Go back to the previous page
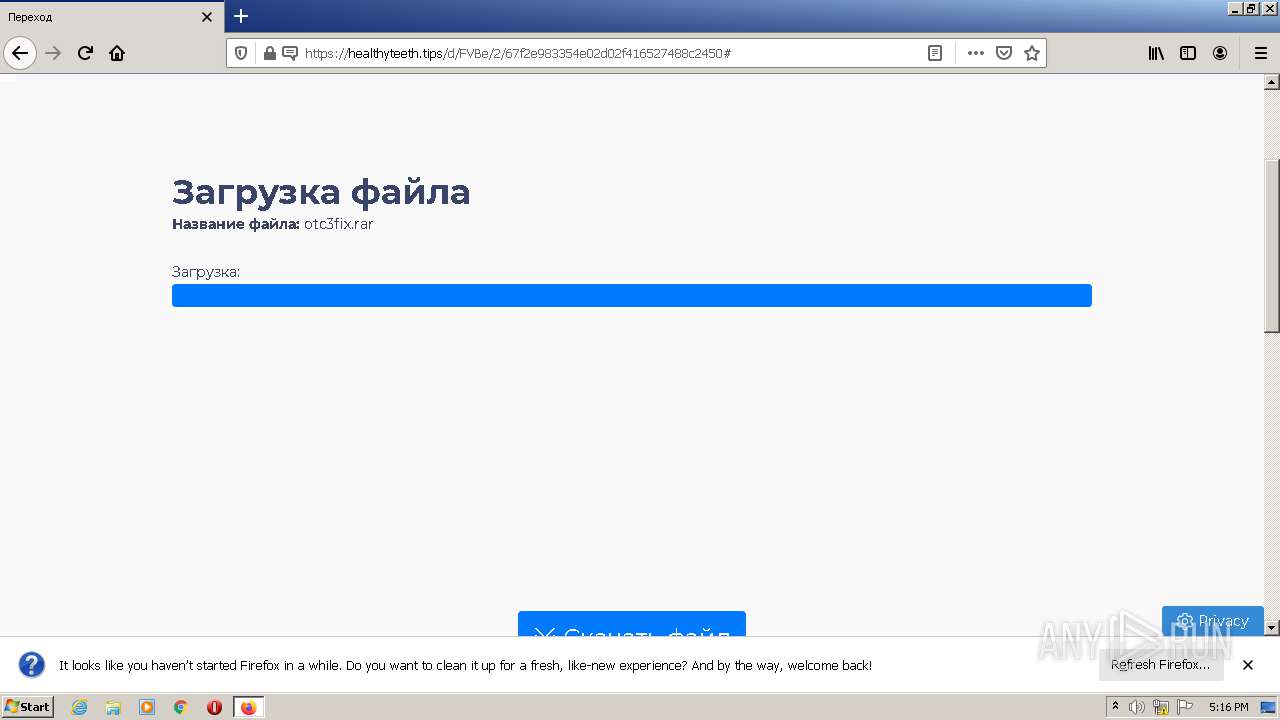Image resolution: width=1280 pixels, height=720 pixels. [20, 53]
